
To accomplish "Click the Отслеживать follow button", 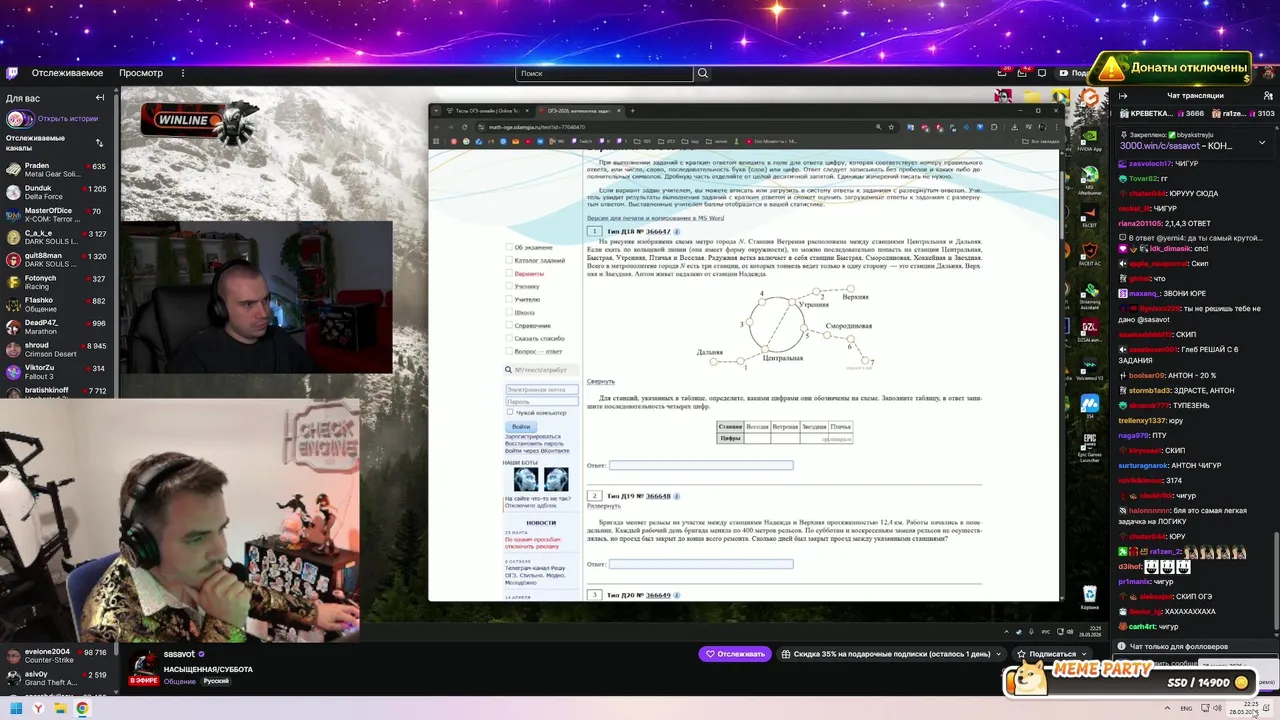I will [x=736, y=654].
